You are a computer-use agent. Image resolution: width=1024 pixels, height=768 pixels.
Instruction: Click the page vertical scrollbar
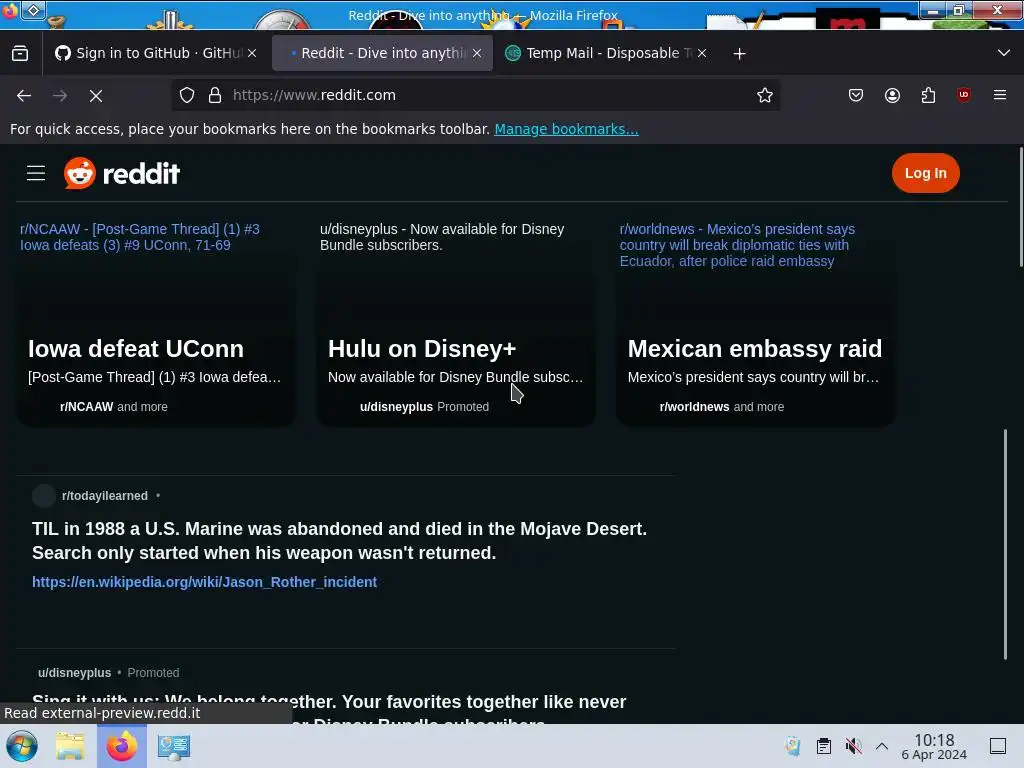point(1021,207)
